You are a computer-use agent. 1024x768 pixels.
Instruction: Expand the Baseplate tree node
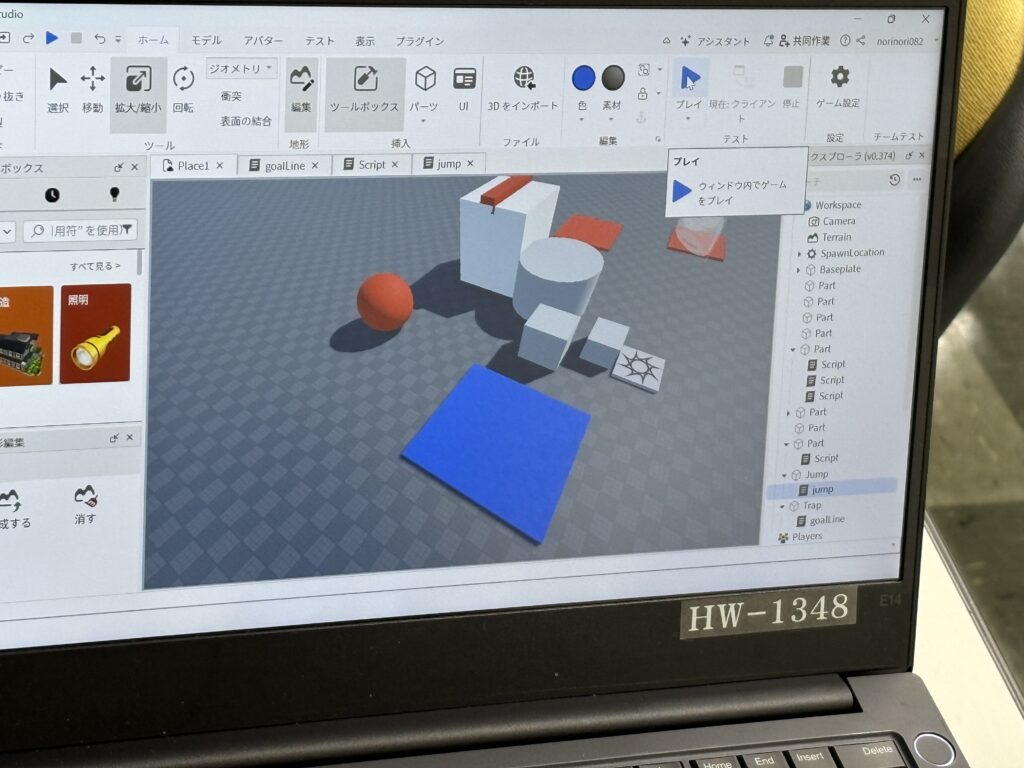(x=798, y=270)
